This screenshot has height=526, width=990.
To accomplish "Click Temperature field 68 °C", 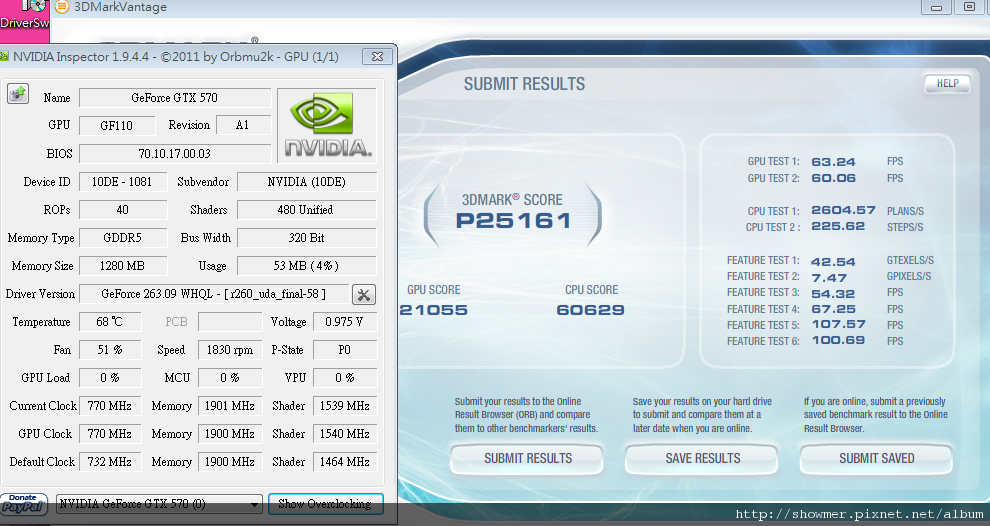I will coord(110,322).
